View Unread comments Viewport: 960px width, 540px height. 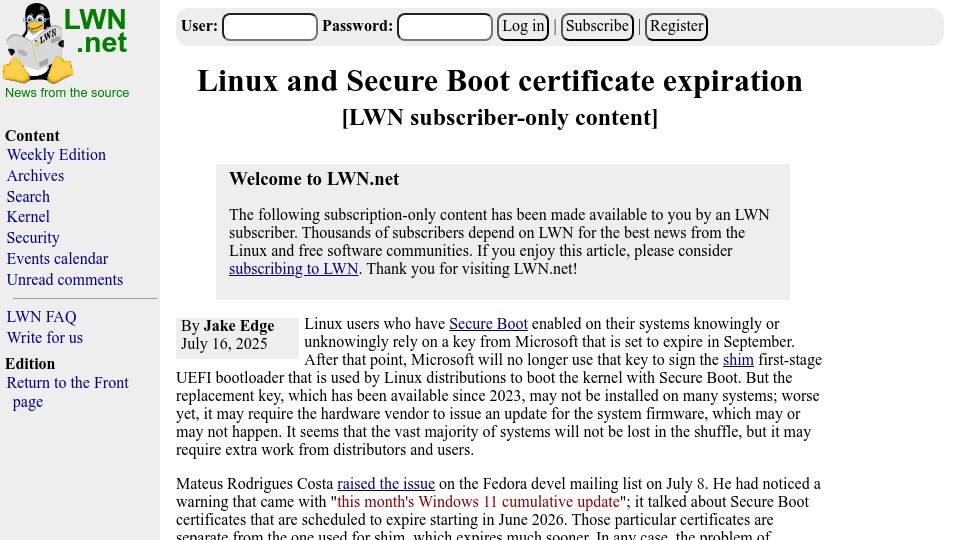(65, 279)
